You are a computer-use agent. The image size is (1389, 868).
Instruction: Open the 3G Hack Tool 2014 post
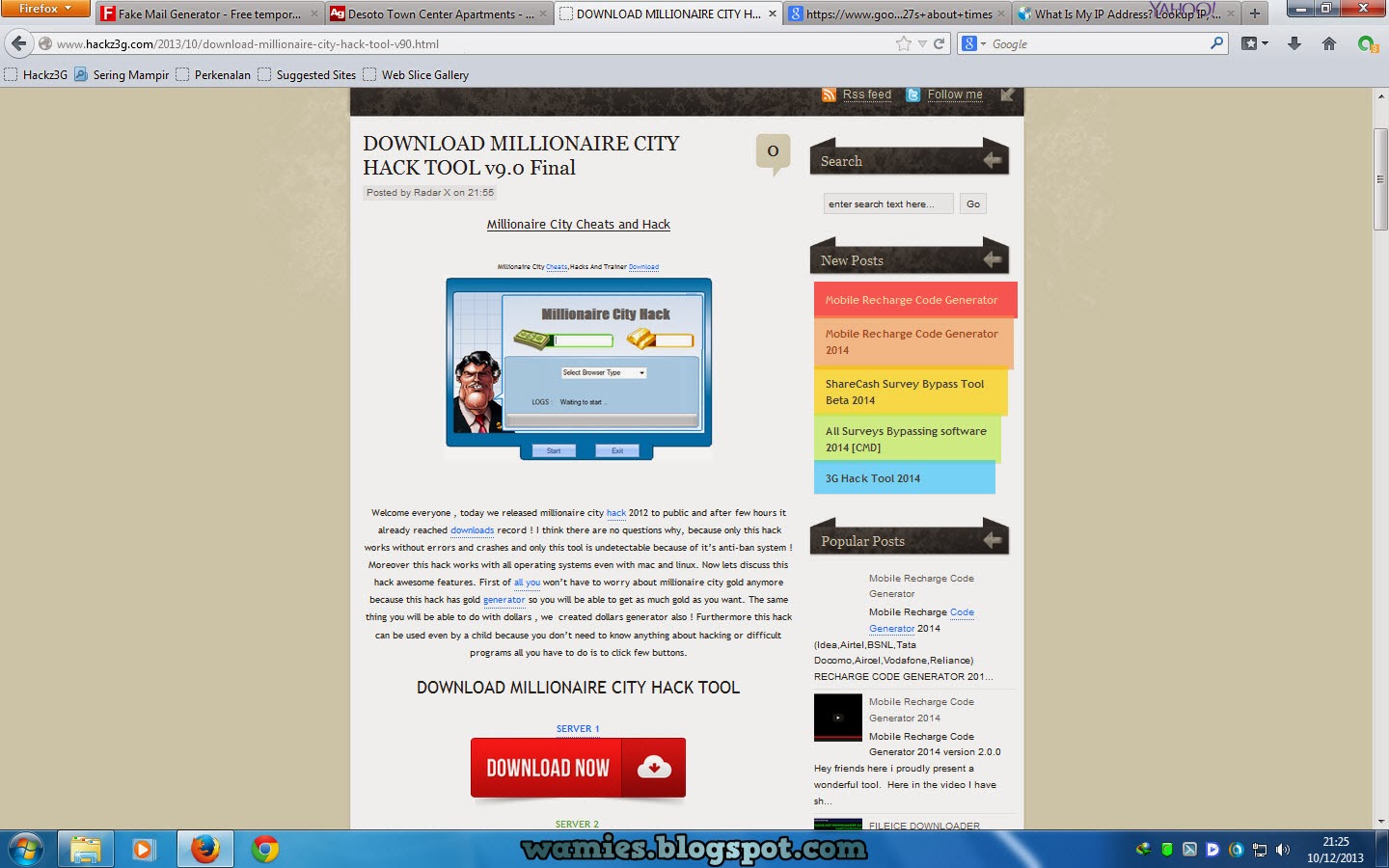tap(904, 478)
